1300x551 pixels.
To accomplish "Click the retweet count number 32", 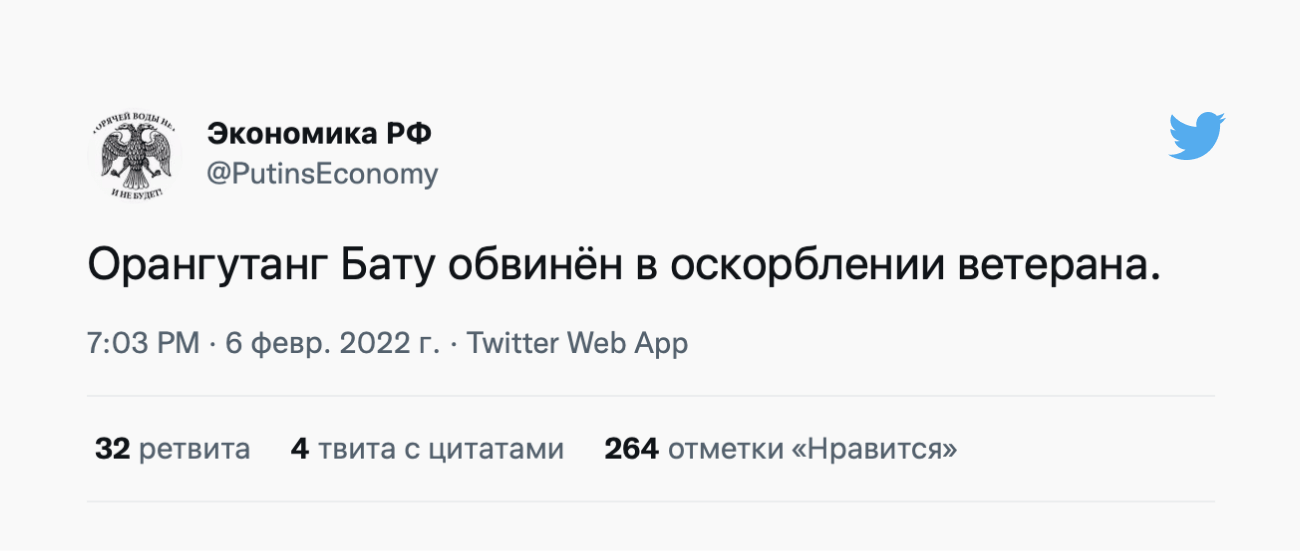I will (113, 449).
